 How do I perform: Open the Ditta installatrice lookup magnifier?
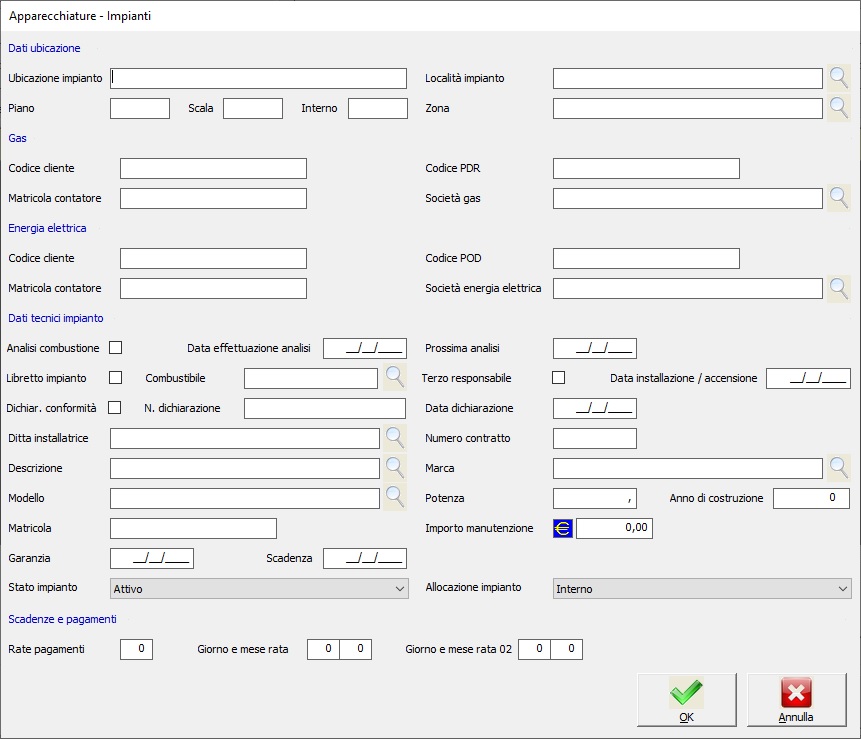coord(394,438)
